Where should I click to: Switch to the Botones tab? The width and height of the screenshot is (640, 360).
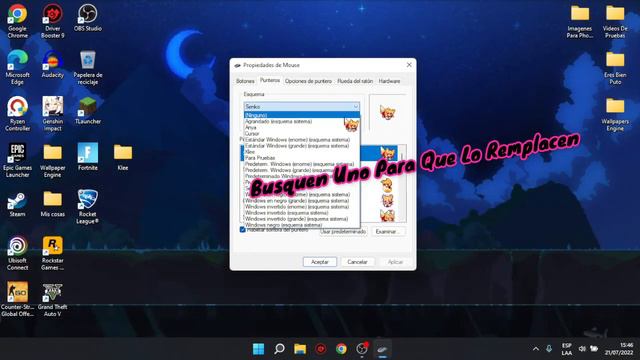point(245,81)
